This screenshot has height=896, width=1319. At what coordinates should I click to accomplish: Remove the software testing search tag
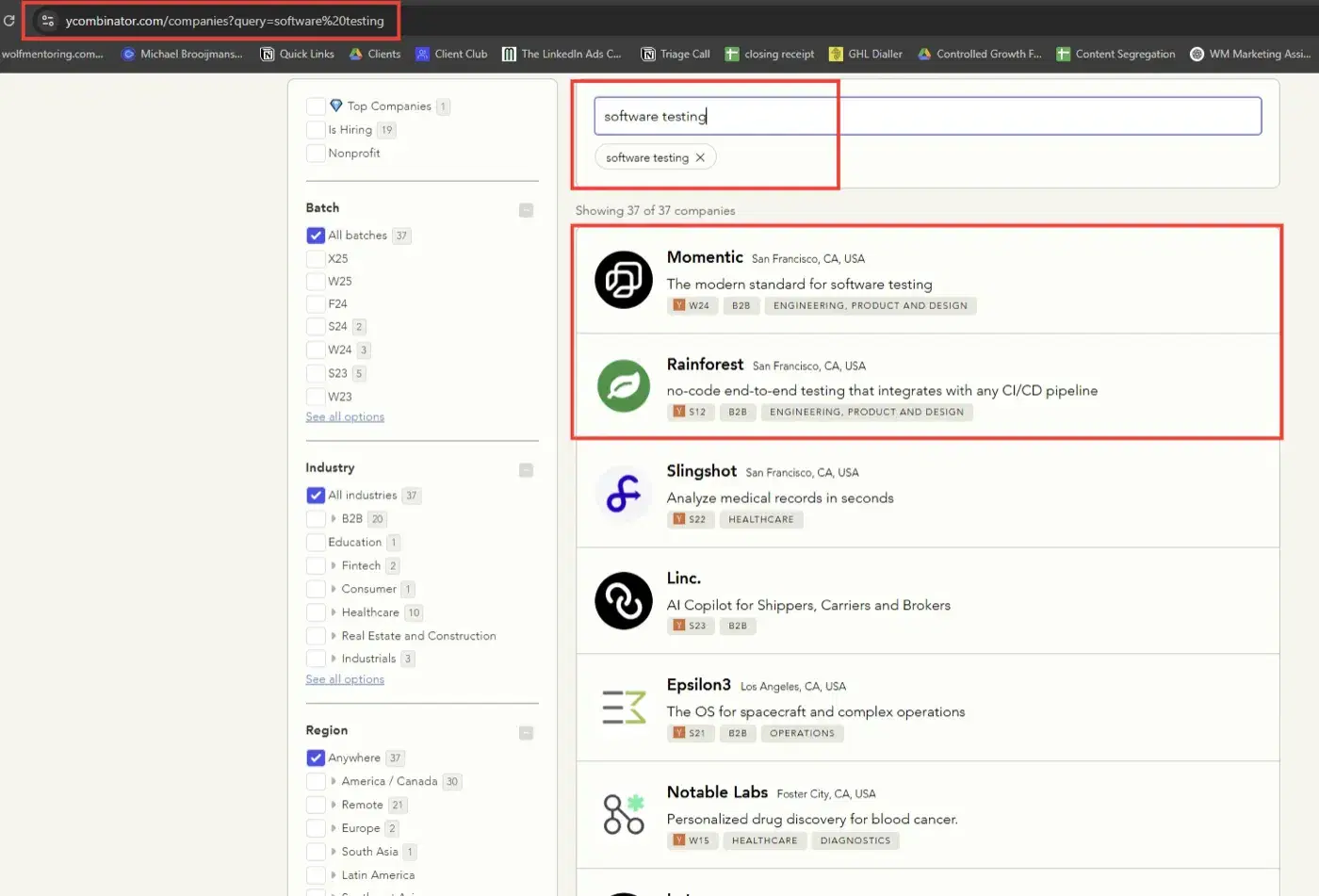[700, 157]
